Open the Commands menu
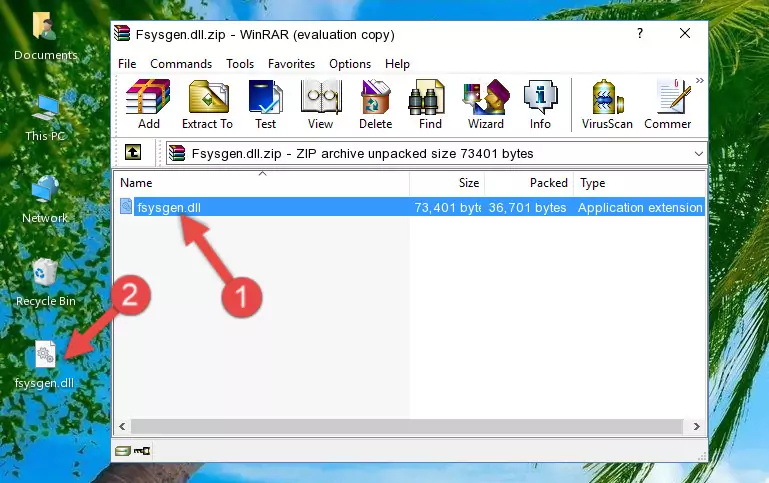The width and height of the screenshot is (769, 483). [x=181, y=64]
